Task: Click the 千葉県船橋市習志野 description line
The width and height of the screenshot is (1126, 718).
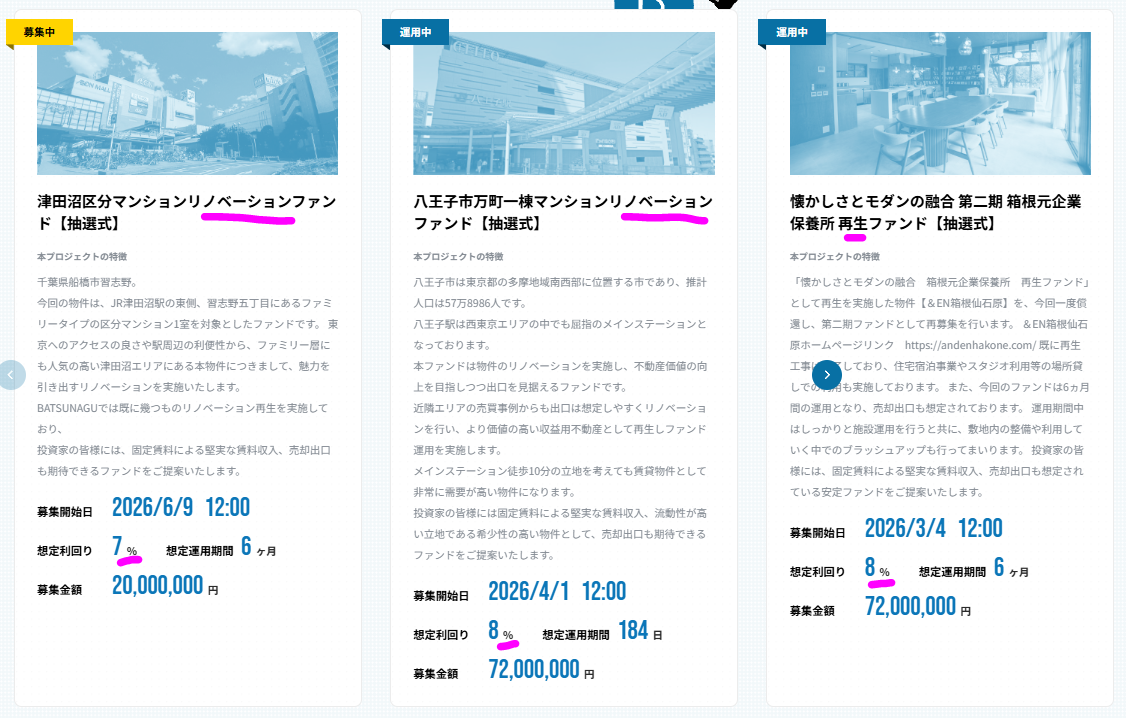Action: pos(87,282)
